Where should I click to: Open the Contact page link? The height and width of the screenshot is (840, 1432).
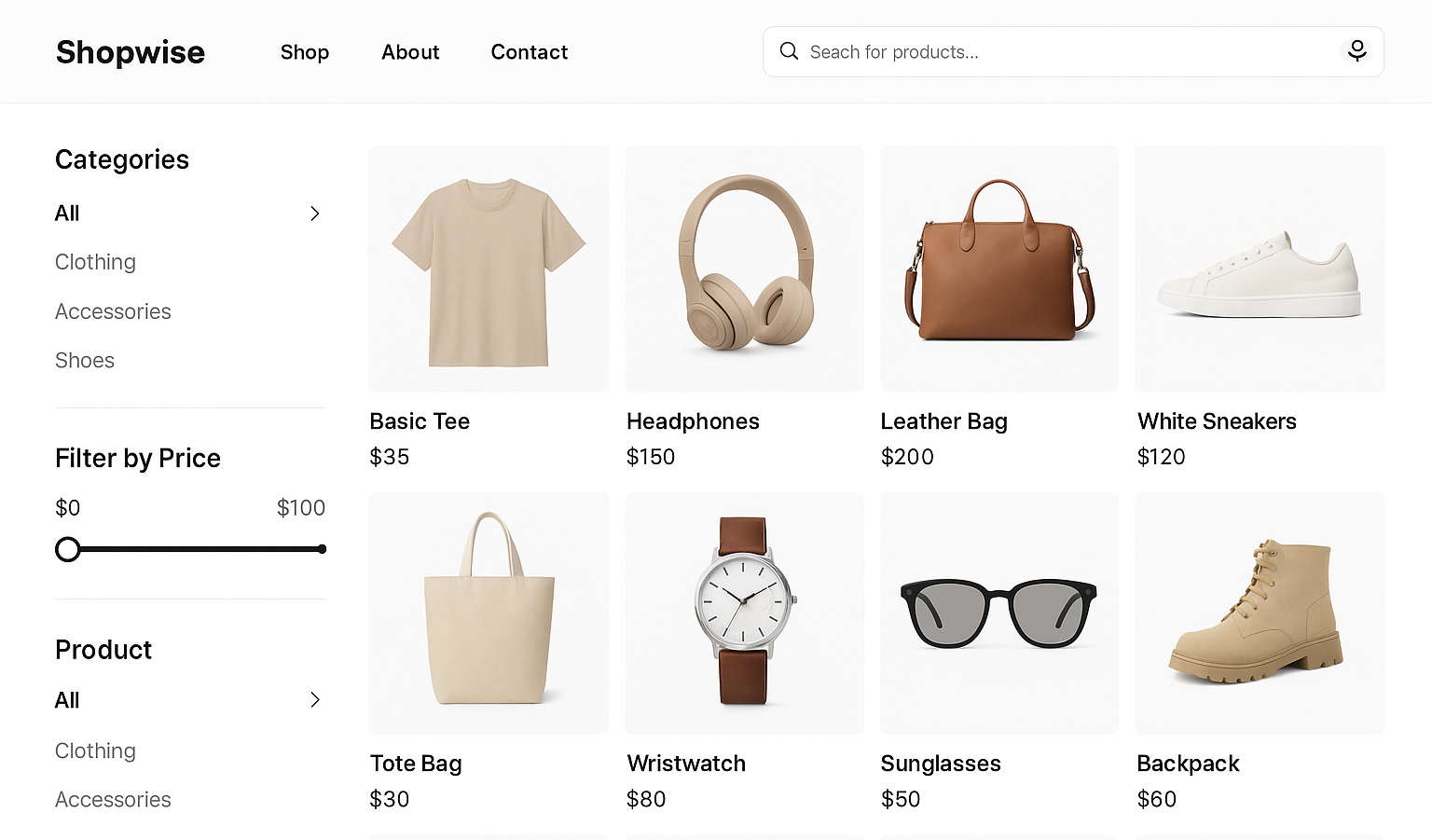[x=529, y=52]
